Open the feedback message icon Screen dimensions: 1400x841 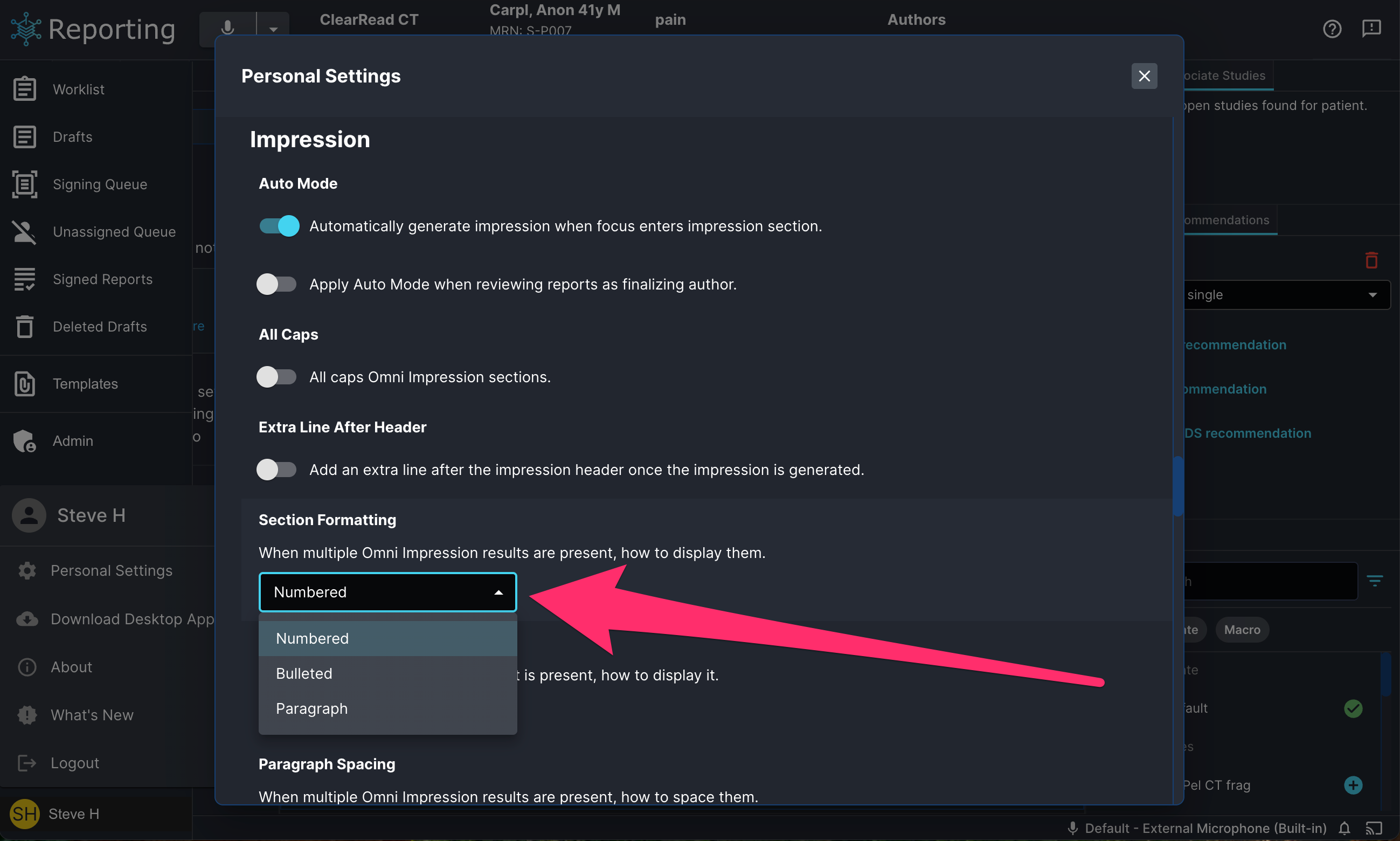point(1371,29)
